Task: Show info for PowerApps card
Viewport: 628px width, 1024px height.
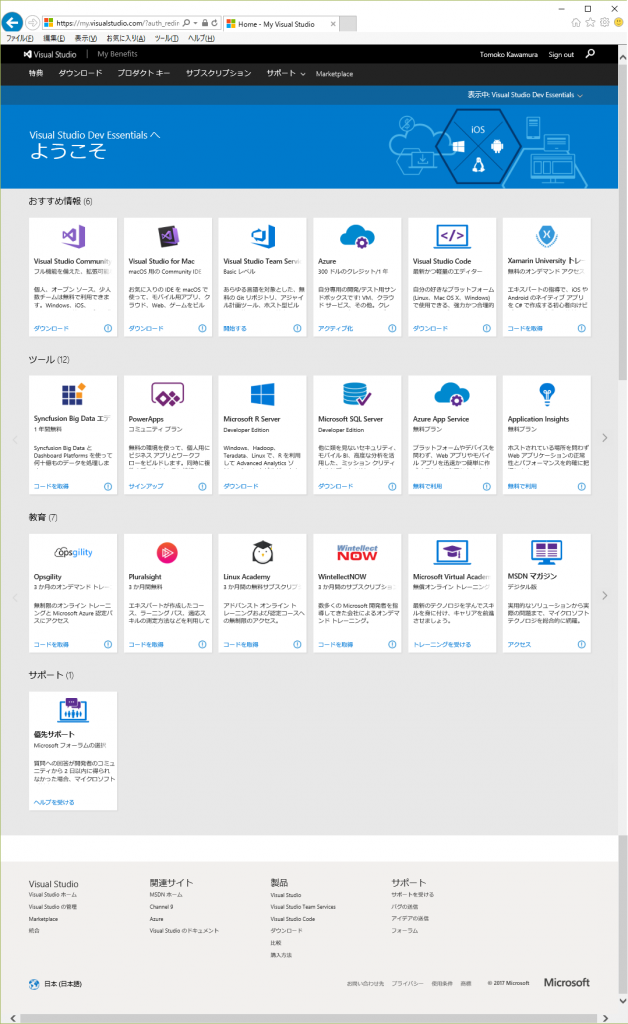Action: click(x=202, y=487)
